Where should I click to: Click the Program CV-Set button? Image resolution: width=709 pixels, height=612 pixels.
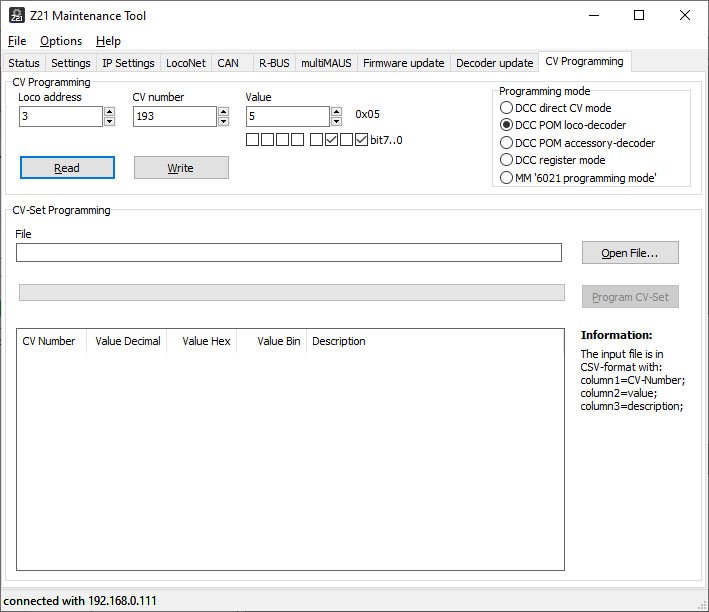(x=630, y=297)
